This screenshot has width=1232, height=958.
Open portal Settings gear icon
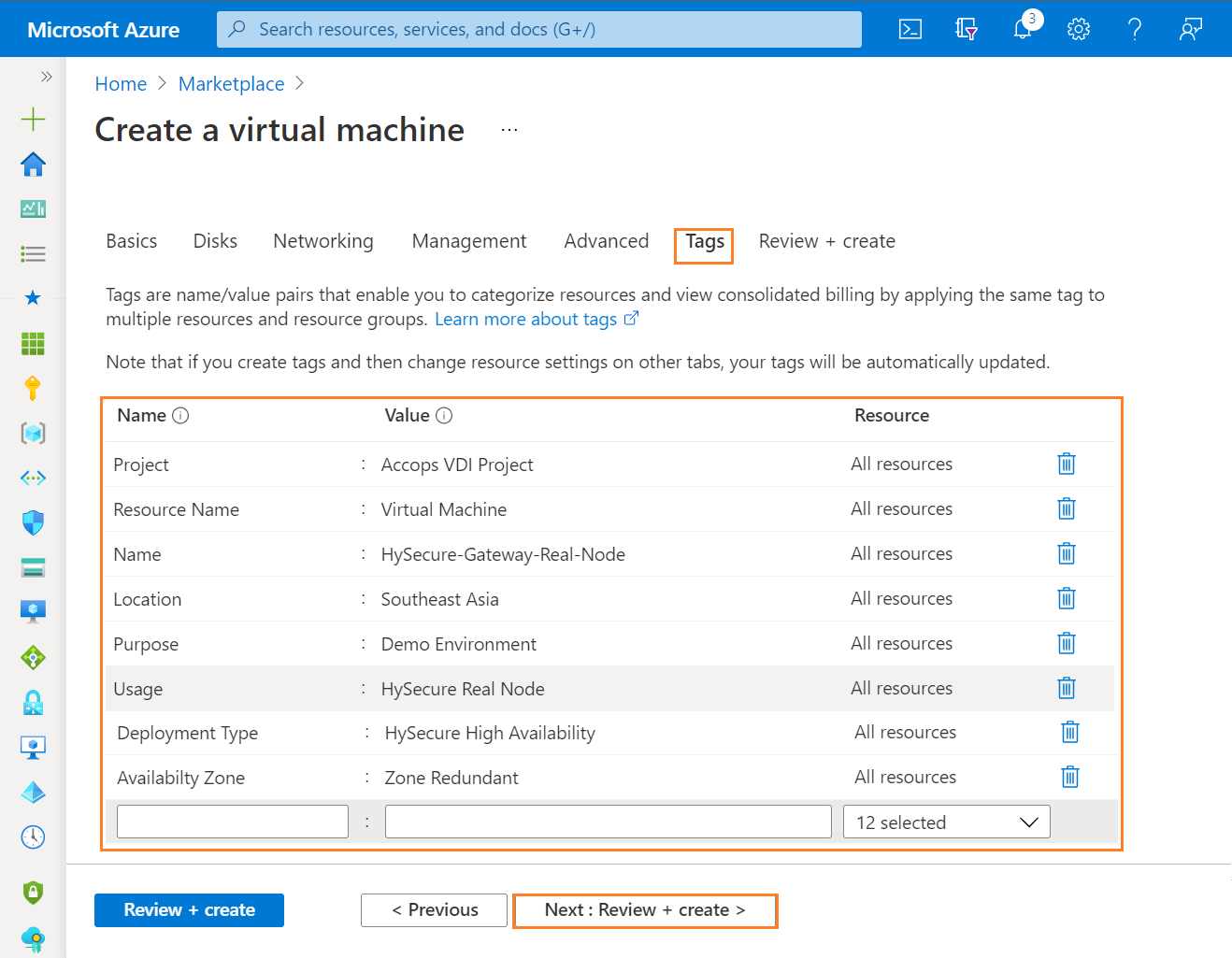pyautogui.click(x=1079, y=29)
